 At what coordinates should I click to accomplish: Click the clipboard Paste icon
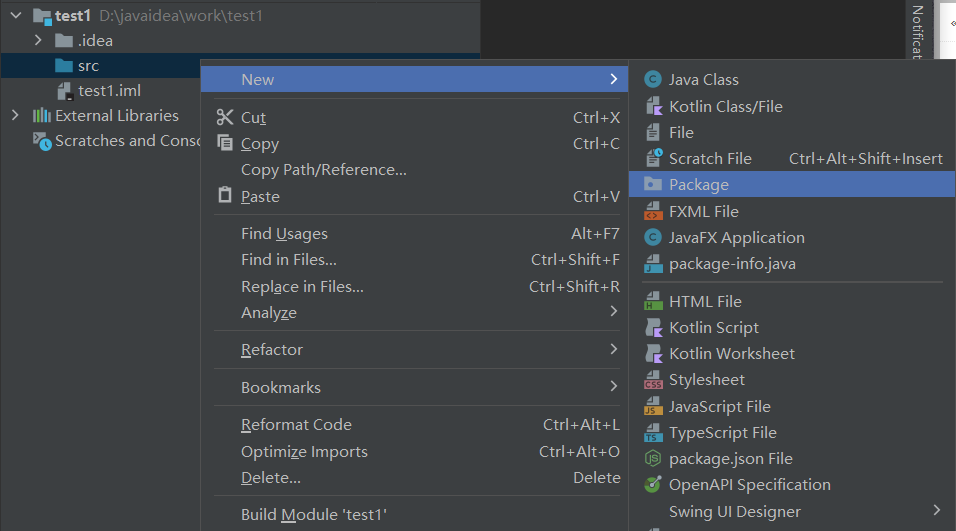(225, 196)
